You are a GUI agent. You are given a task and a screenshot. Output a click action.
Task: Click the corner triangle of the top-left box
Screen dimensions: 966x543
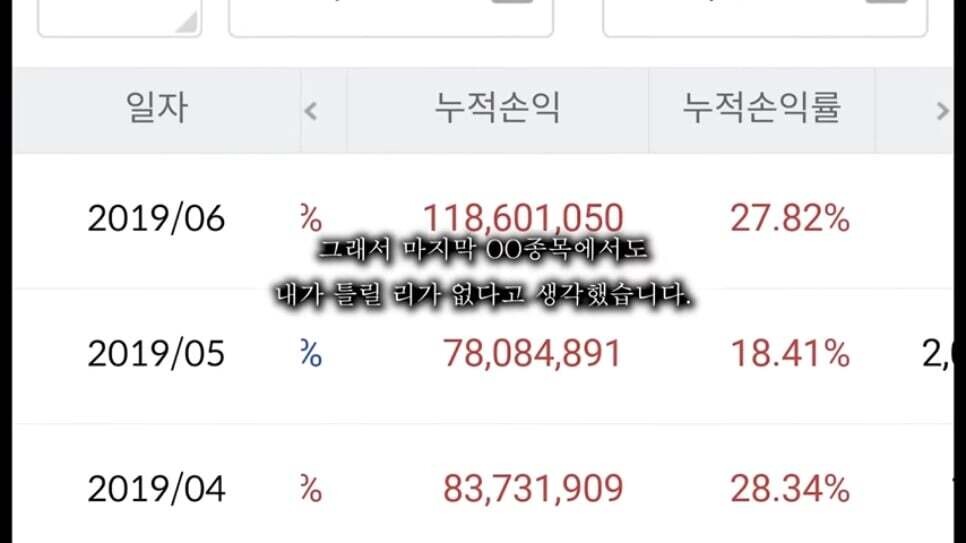pyautogui.click(x=187, y=23)
